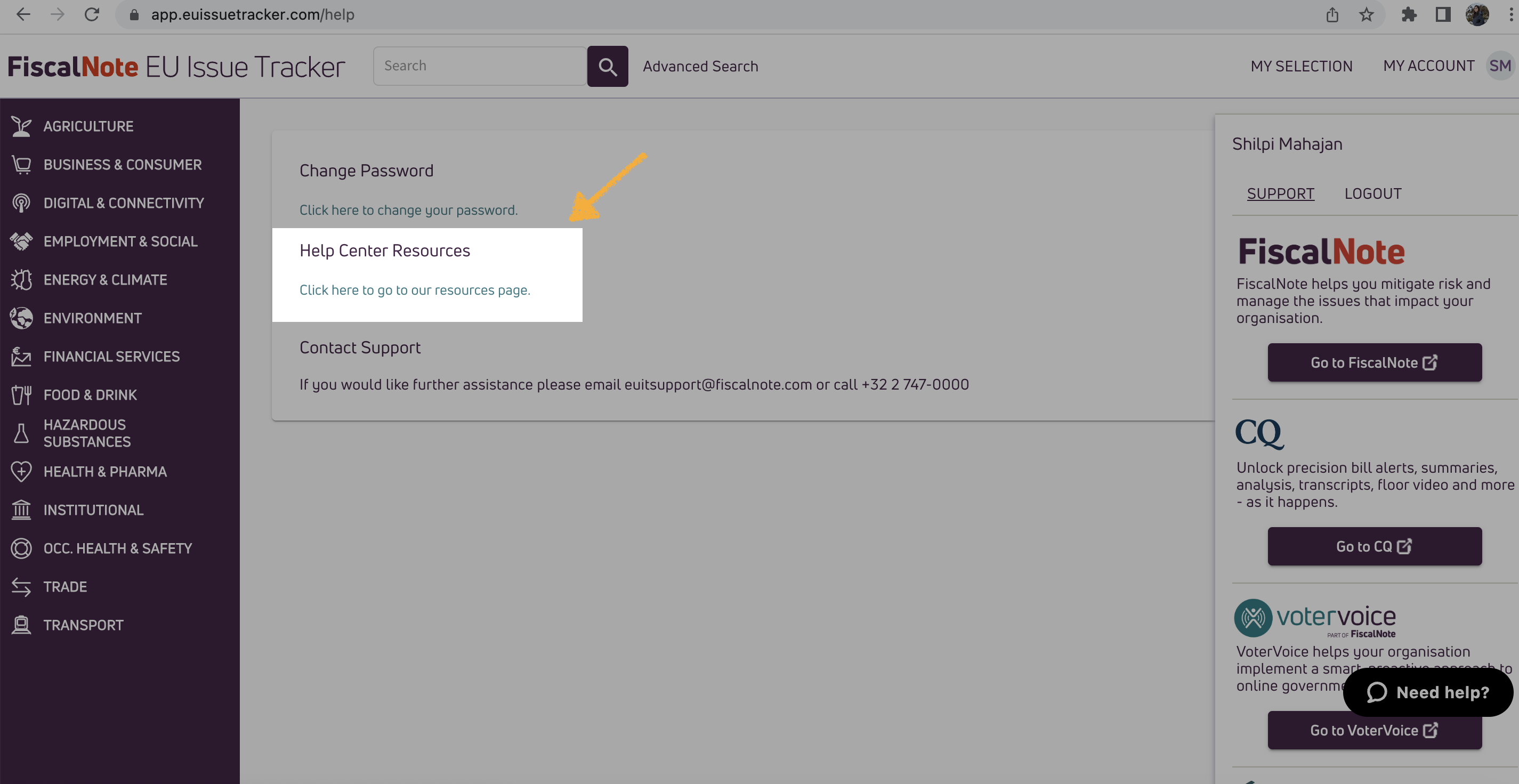The width and height of the screenshot is (1519, 784).
Task: Open Digital & Connectivity antenna icon
Action: 21,203
